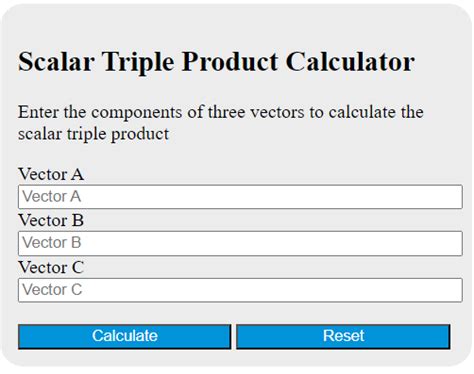The height and width of the screenshot is (374, 474).
Task: Click the word 'Calculator' in the title
Action: pos(350,62)
